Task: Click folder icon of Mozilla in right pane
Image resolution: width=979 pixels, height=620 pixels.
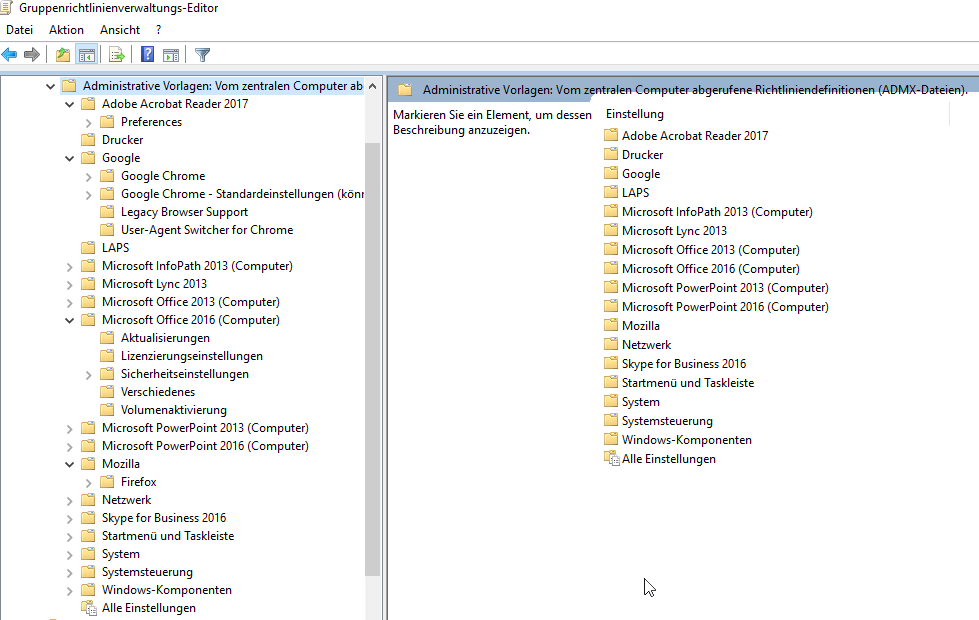Action: click(611, 325)
